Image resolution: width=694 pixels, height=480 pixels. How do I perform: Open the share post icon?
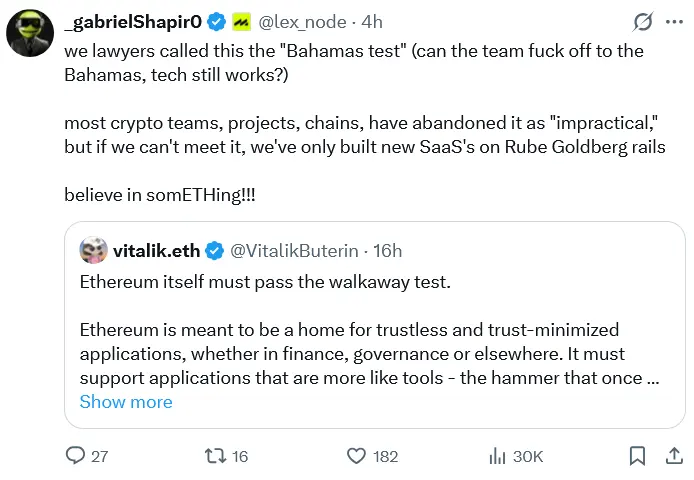tap(674, 456)
